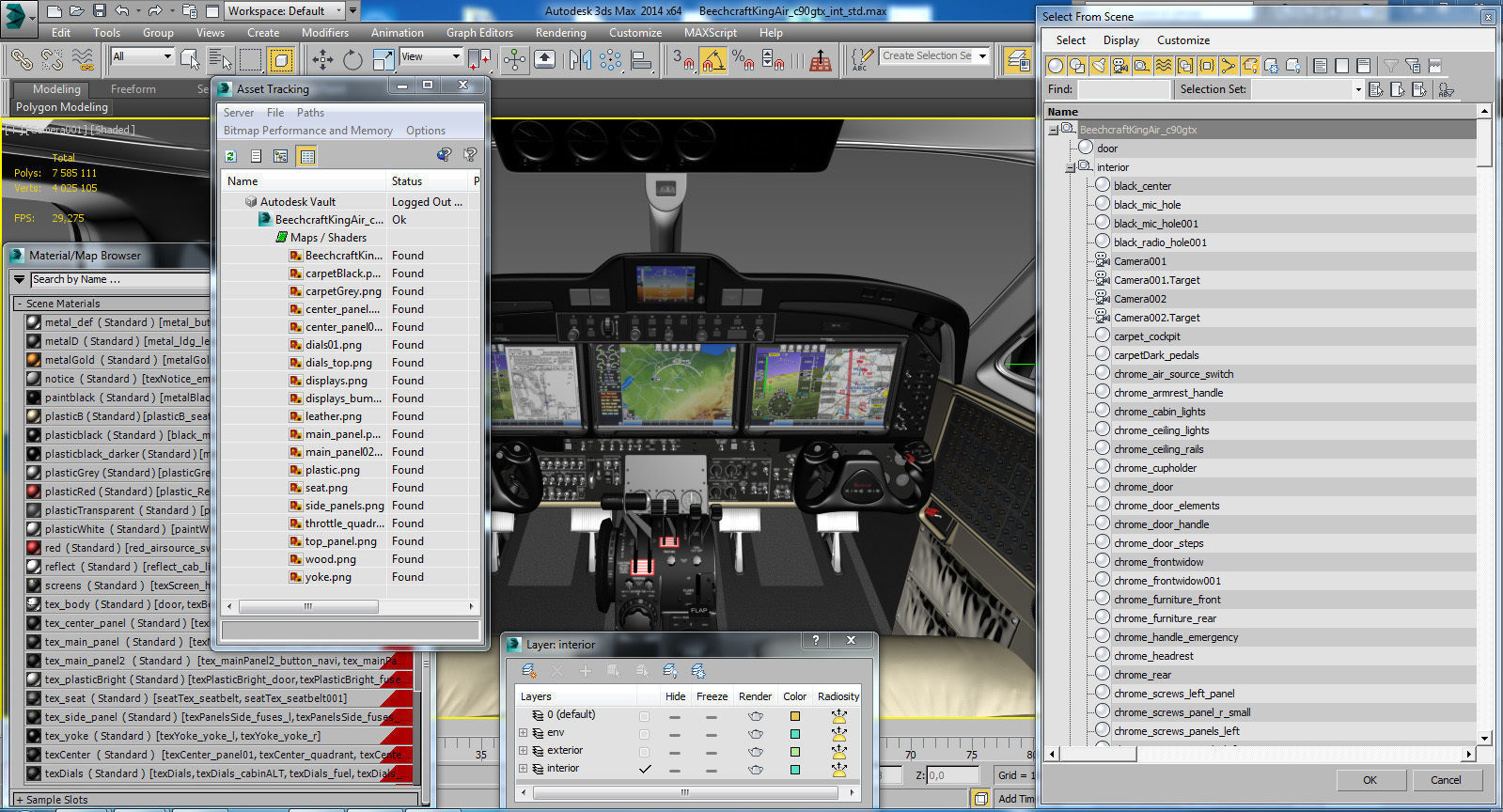This screenshot has height=812, width=1503.
Task: Click the env layer color swatch
Action: point(795,733)
